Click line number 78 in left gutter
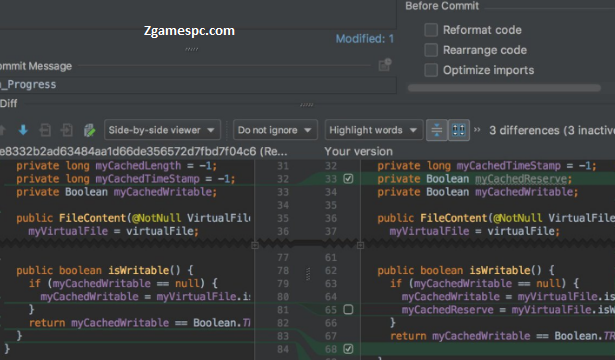Screen dimensions: 615x360 pos(283,271)
